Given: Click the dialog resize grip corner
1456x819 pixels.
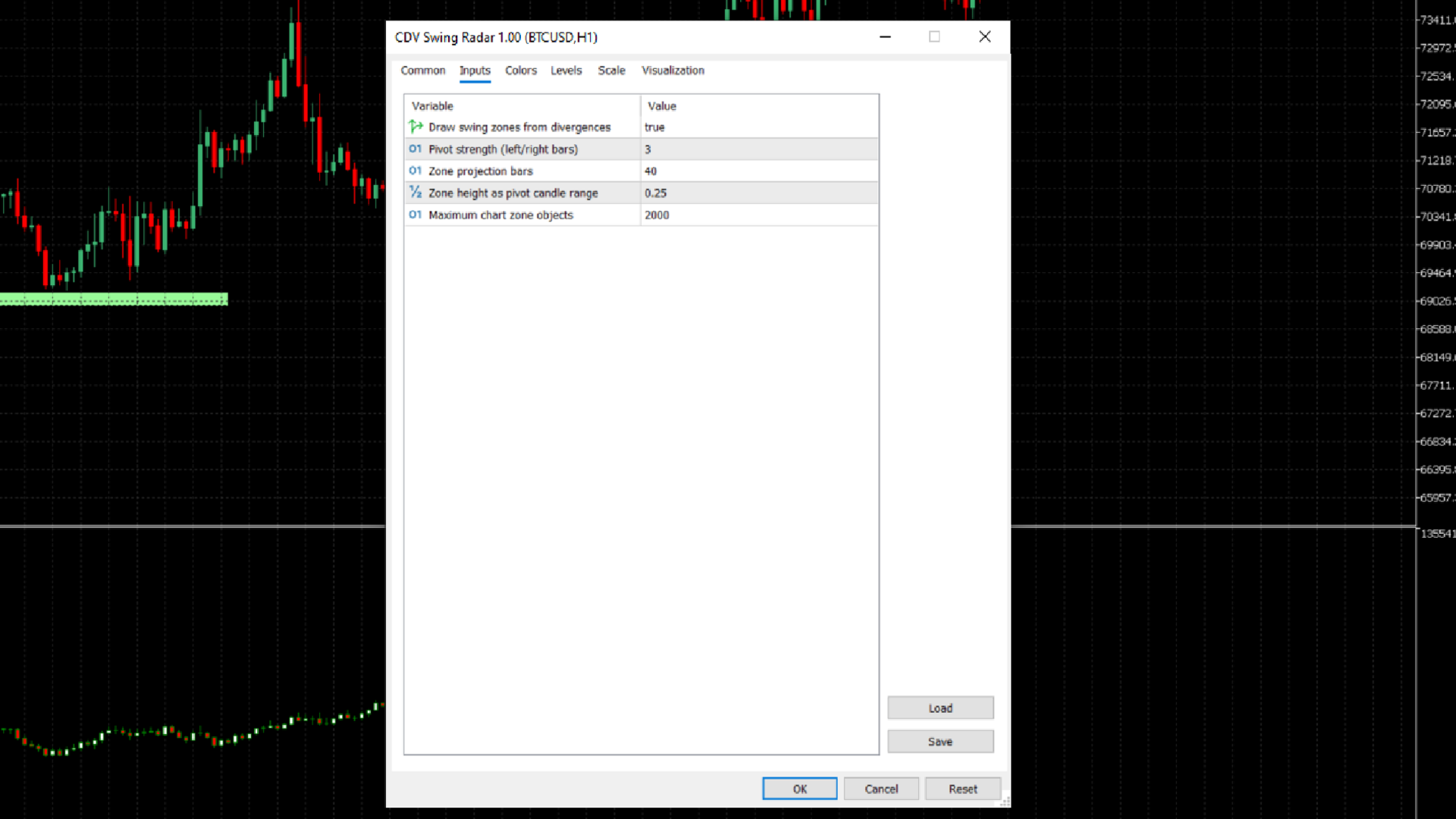Looking at the screenshot, I should 1005,801.
